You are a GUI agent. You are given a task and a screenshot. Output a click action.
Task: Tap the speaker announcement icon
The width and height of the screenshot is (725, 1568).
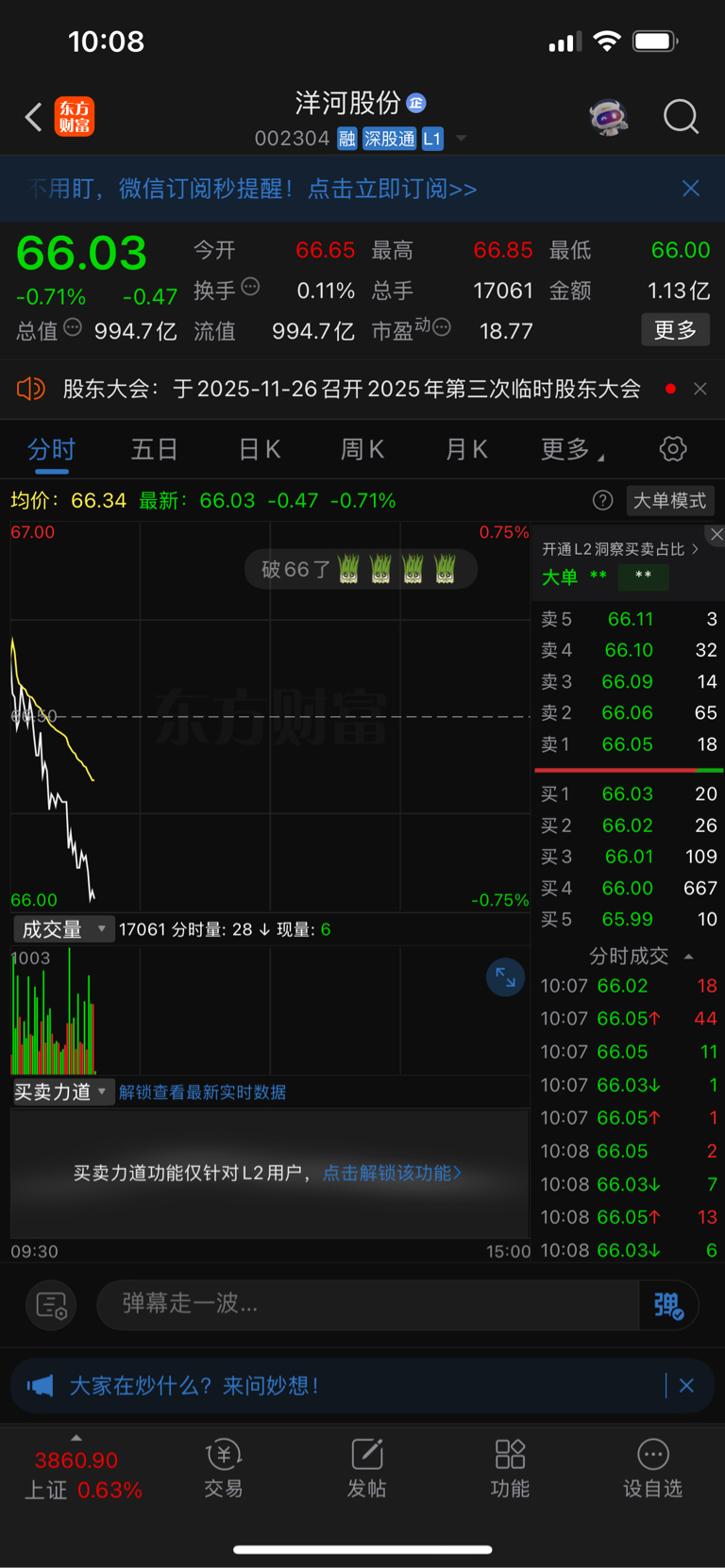pos(31,389)
